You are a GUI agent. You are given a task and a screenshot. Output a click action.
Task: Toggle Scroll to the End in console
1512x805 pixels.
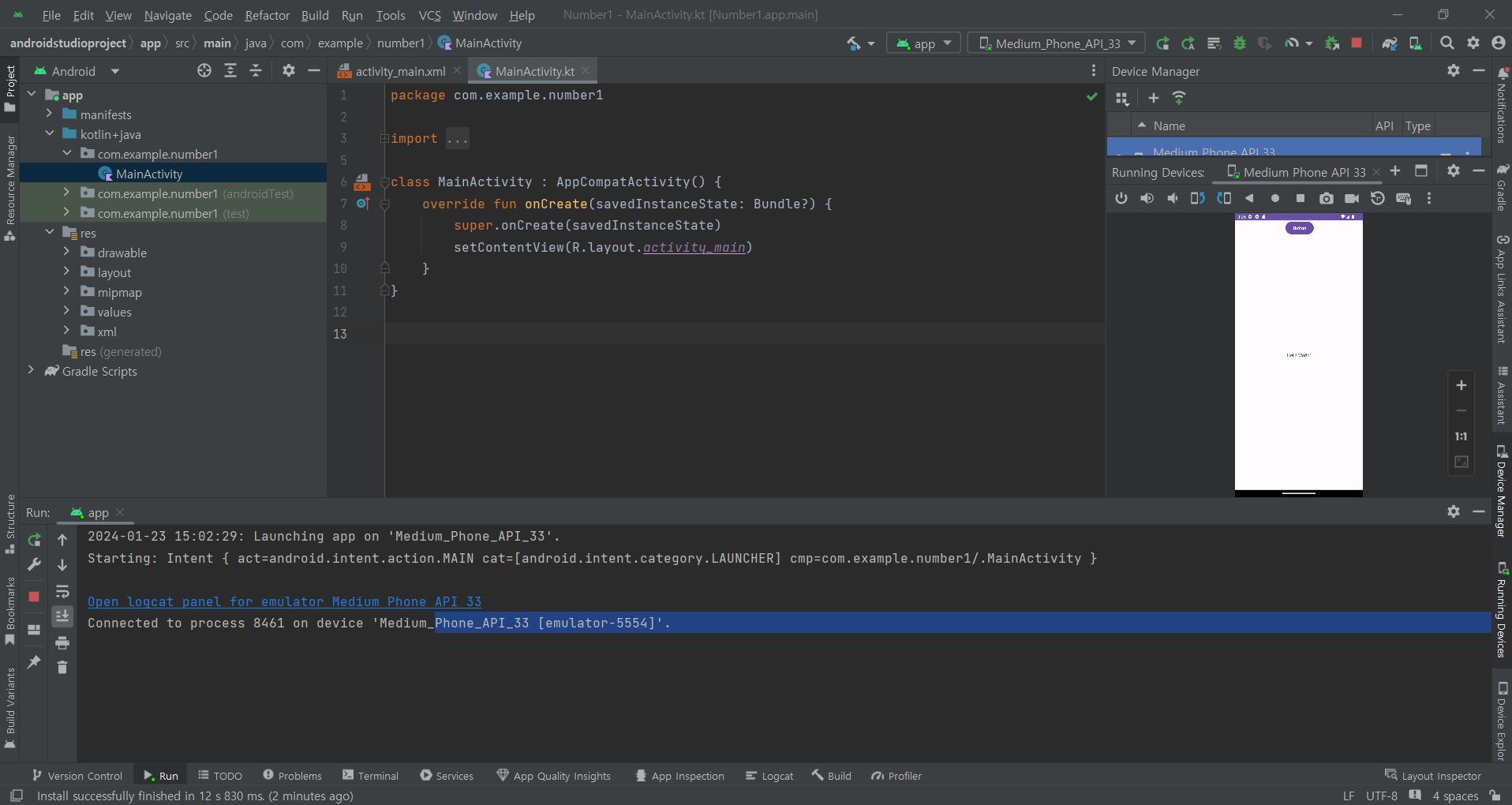[x=62, y=616]
